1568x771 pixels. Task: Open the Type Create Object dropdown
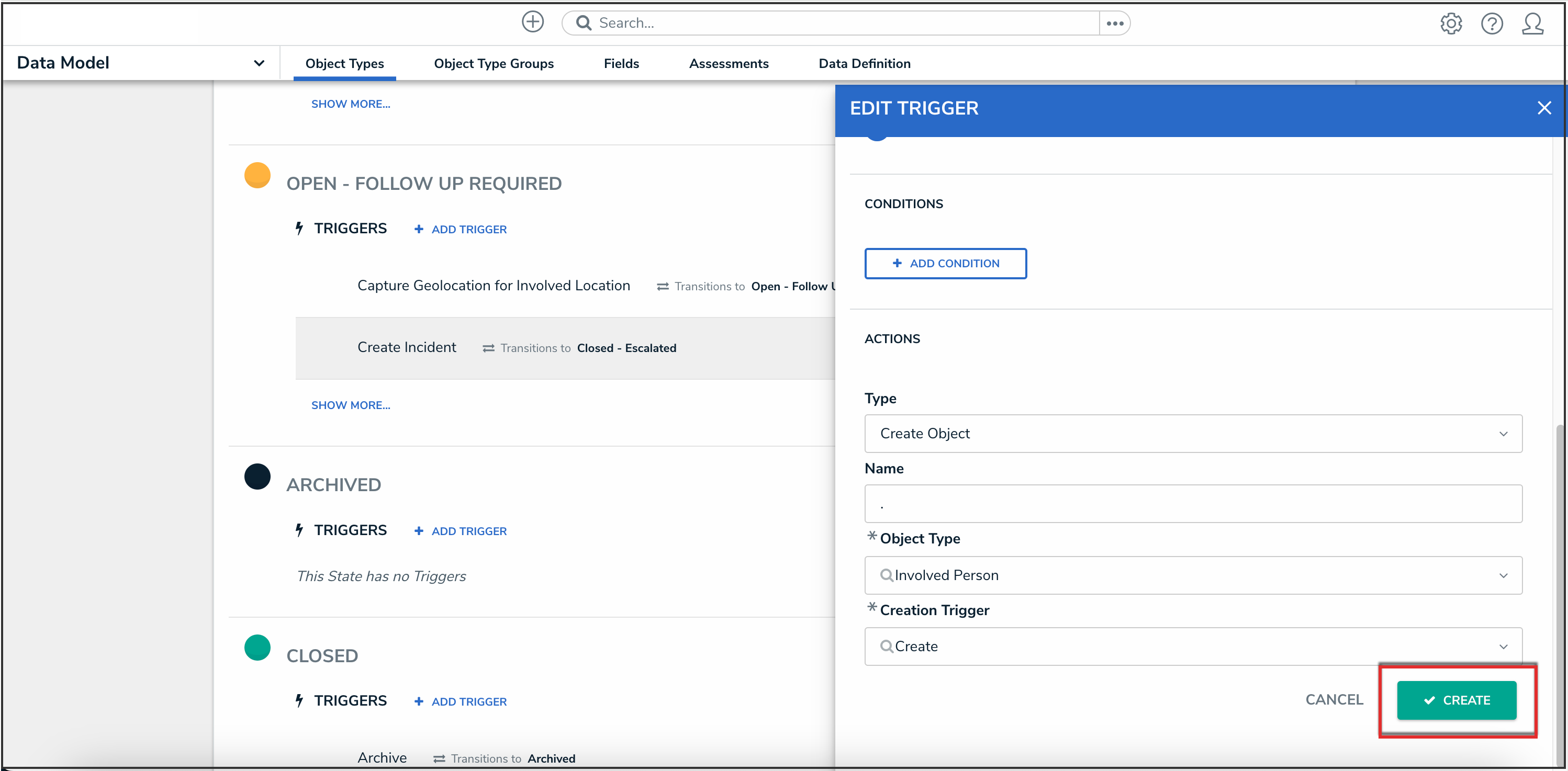[1192, 434]
